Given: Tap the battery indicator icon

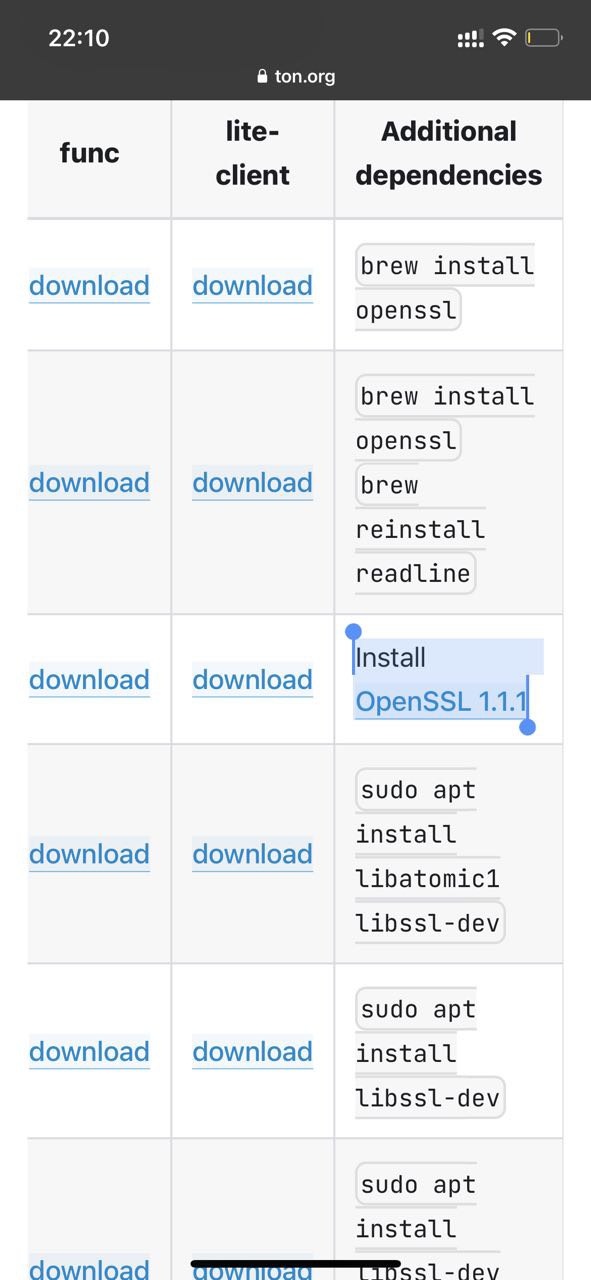Looking at the screenshot, I should [x=543, y=38].
